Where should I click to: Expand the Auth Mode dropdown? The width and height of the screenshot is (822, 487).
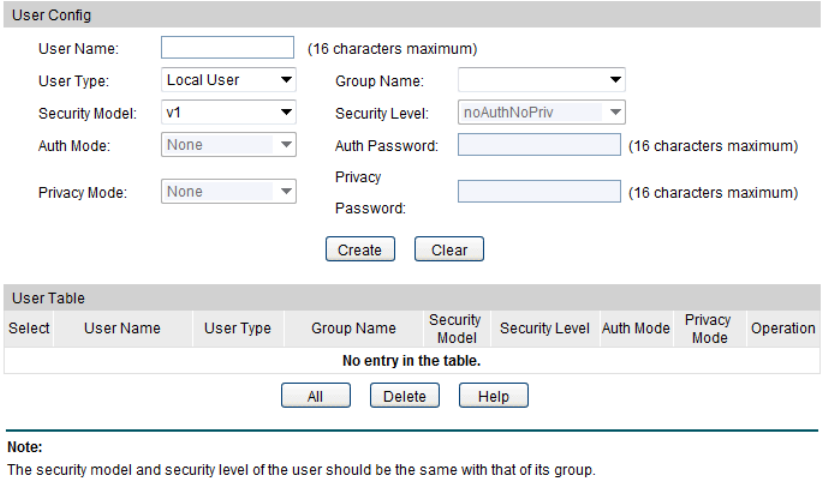229,145
